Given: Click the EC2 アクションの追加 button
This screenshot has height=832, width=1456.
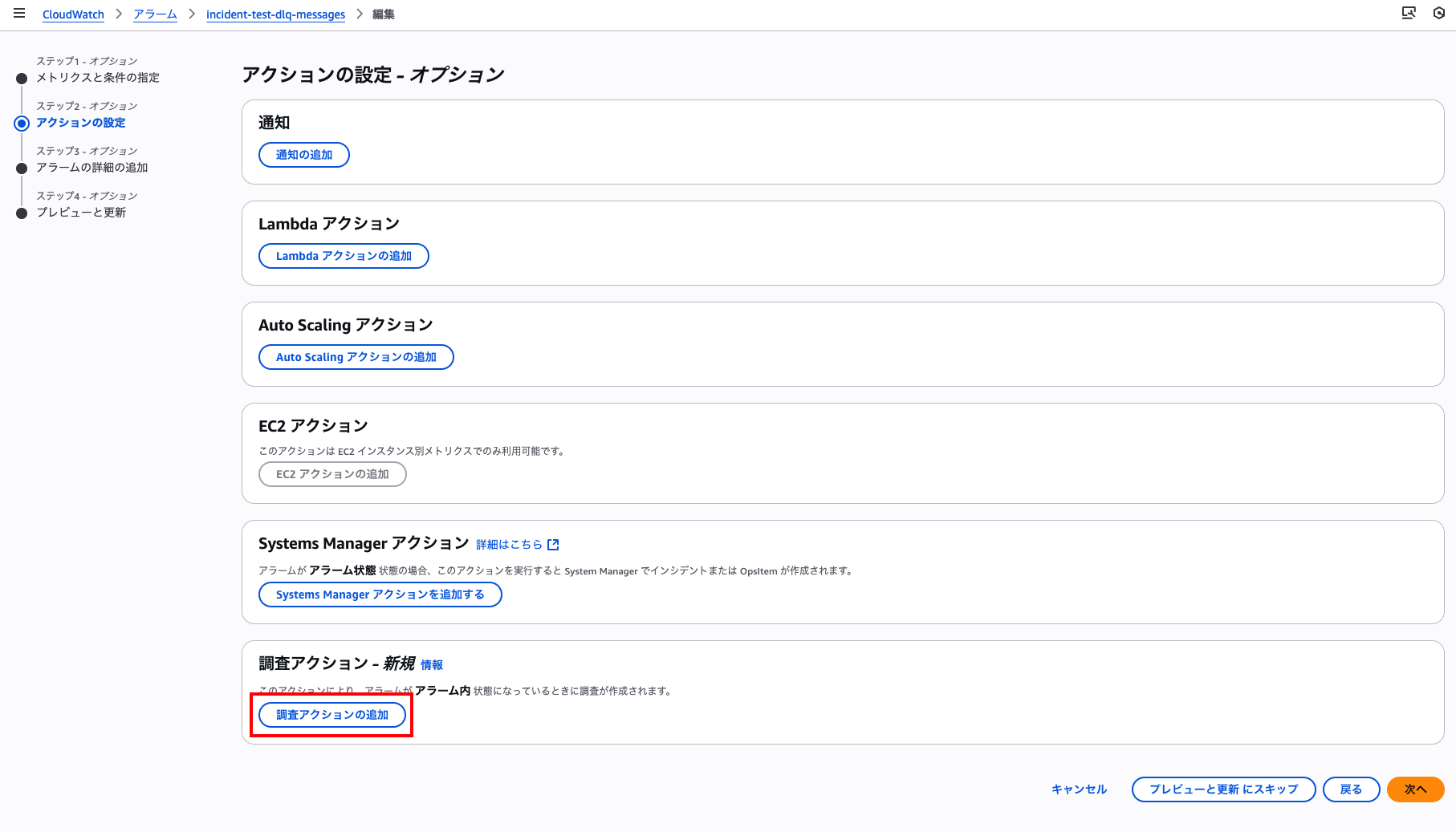Looking at the screenshot, I should [332, 474].
